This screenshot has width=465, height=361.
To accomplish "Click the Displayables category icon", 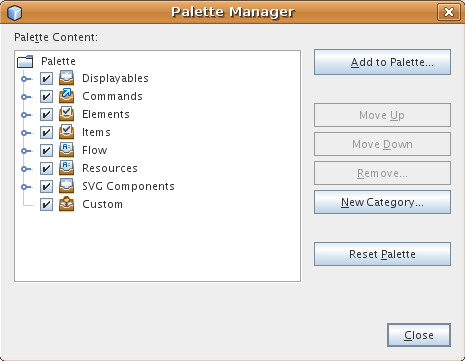I will click(x=67, y=78).
